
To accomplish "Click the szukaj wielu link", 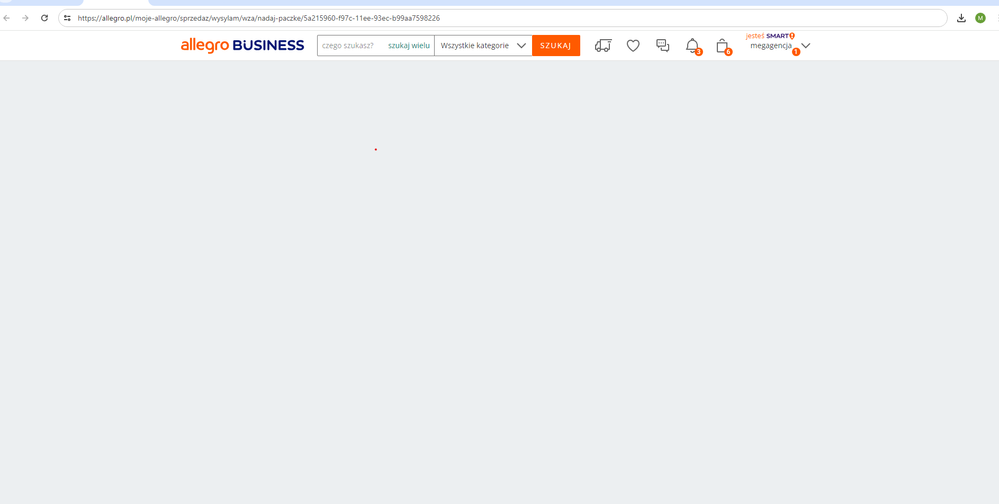I will 409,46.
